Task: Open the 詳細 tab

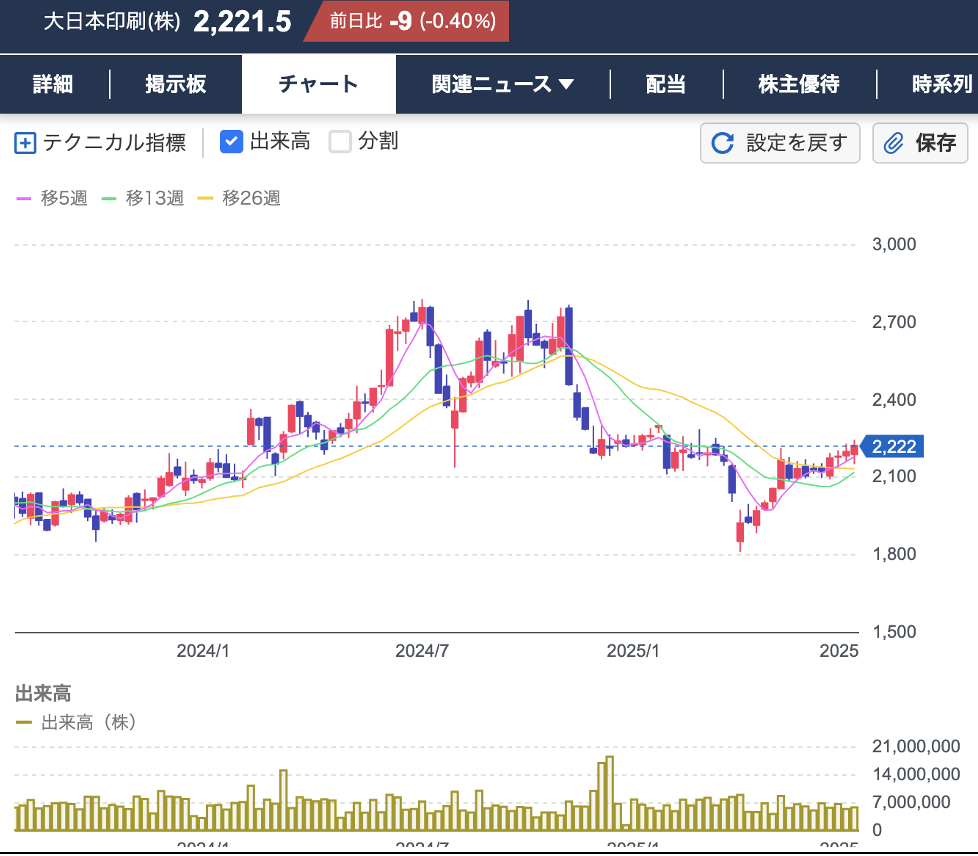Action: coord(53,84)
